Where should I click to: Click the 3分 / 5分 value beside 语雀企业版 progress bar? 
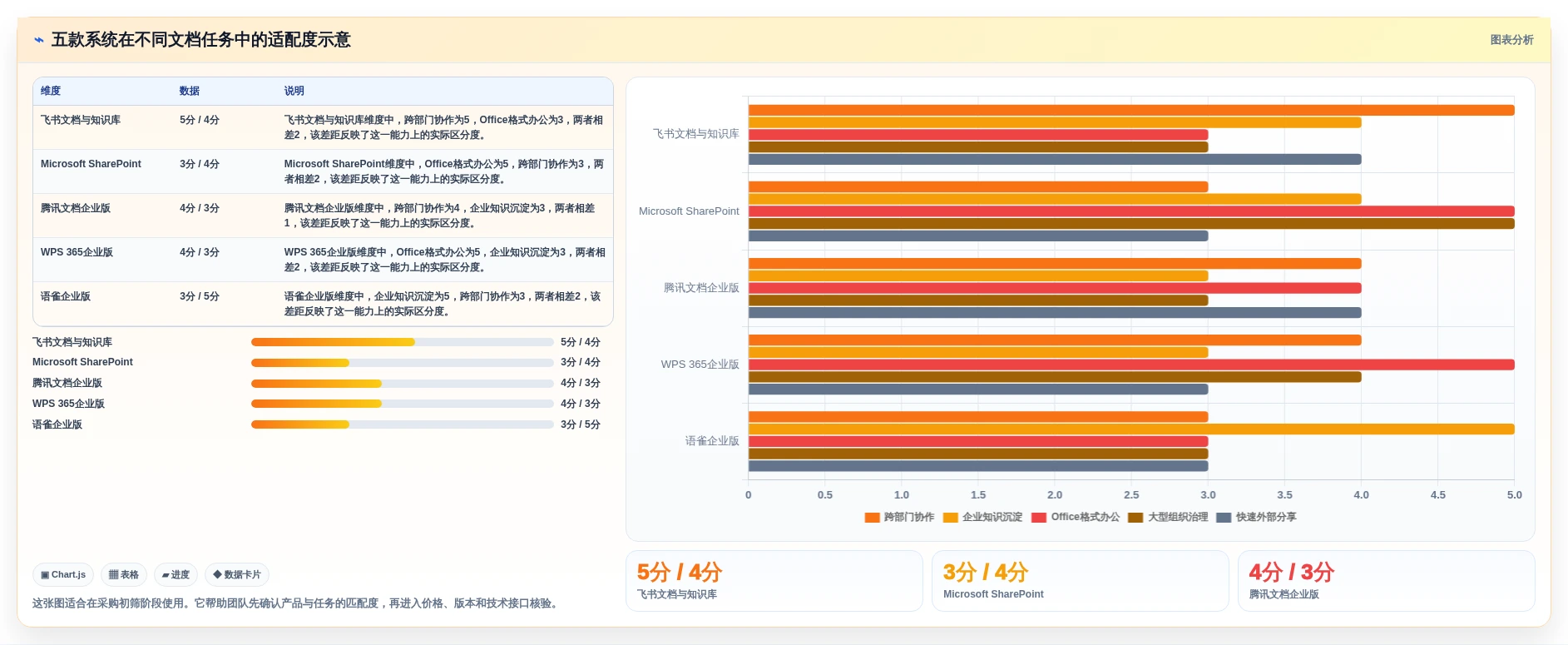click(x=581, y=424)
